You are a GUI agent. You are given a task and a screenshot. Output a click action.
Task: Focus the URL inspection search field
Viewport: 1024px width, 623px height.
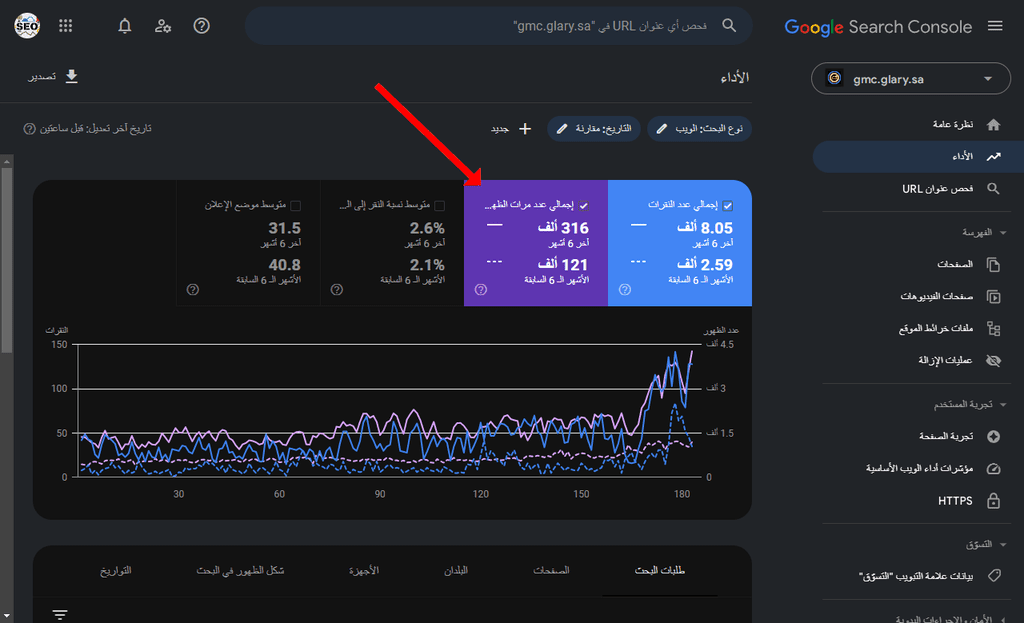[x=498, y=26]
